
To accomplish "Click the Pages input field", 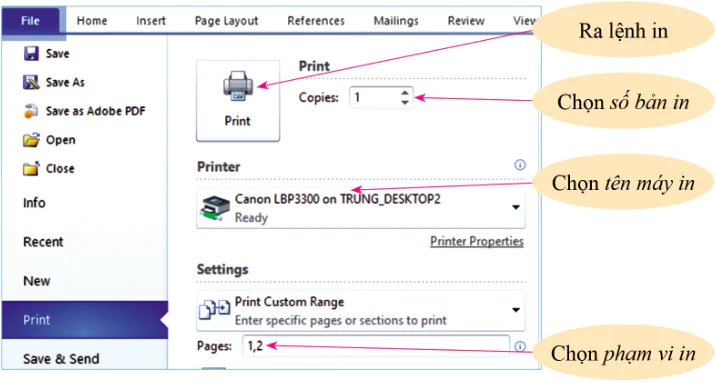I will pos(376,346).
